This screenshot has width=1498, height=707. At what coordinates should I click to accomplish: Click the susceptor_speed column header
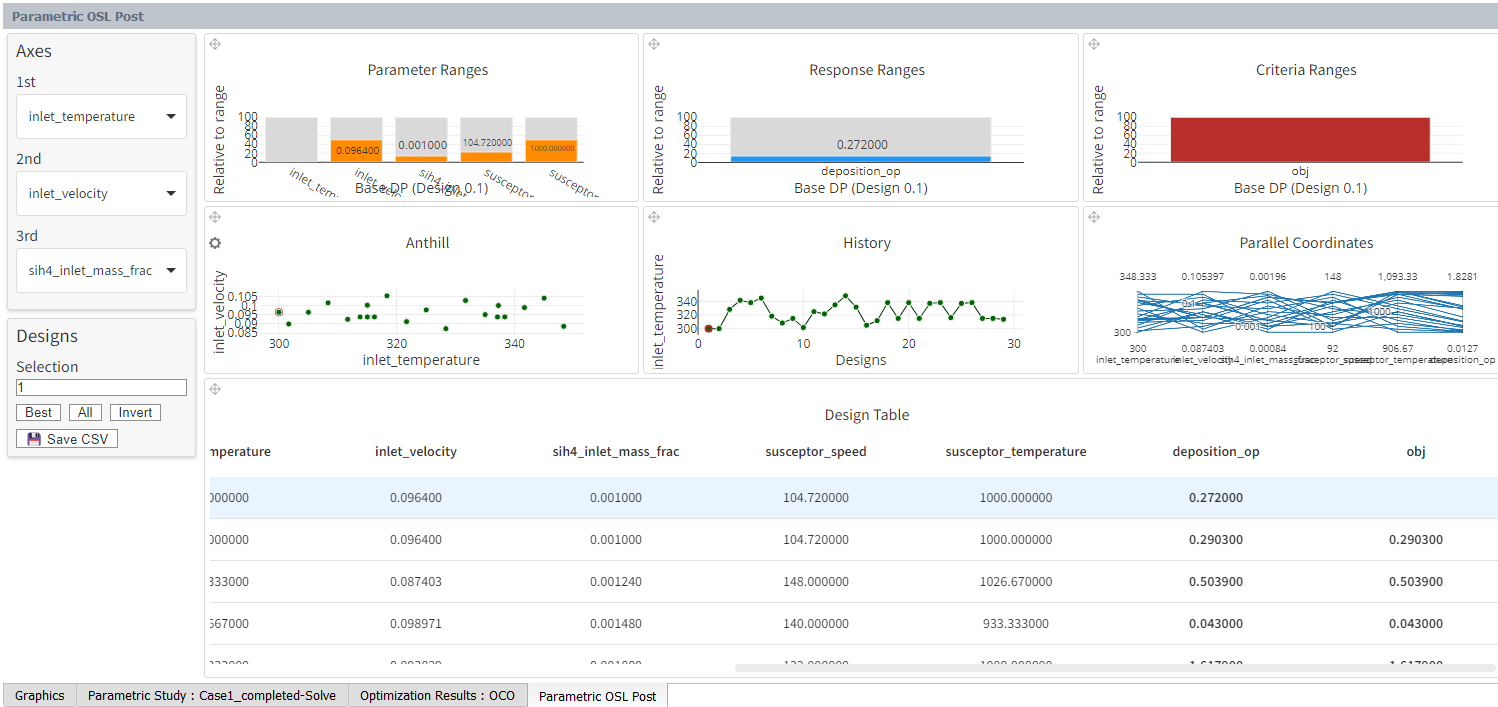point(816,452)
